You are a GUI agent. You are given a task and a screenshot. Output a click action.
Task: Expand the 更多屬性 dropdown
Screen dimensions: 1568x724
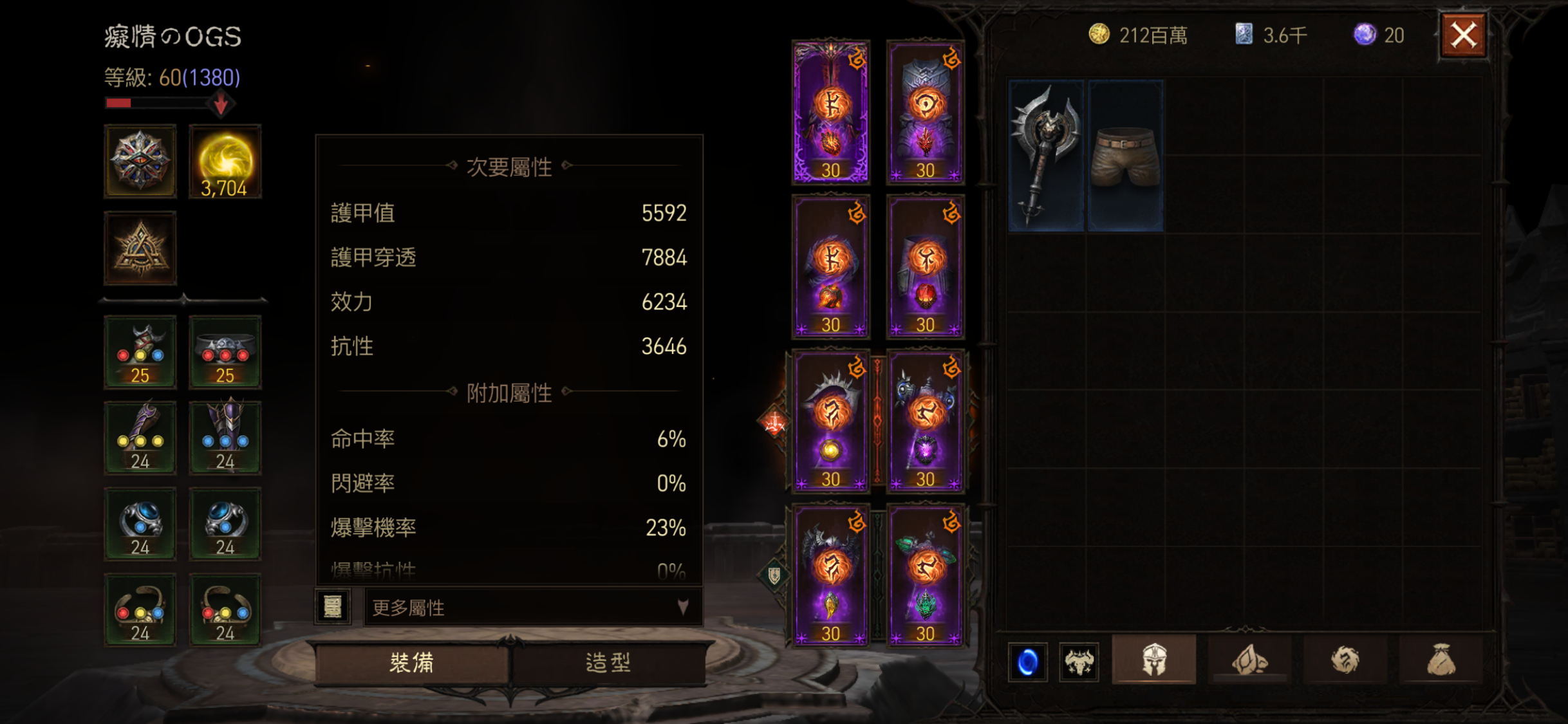tap(533, 607)
